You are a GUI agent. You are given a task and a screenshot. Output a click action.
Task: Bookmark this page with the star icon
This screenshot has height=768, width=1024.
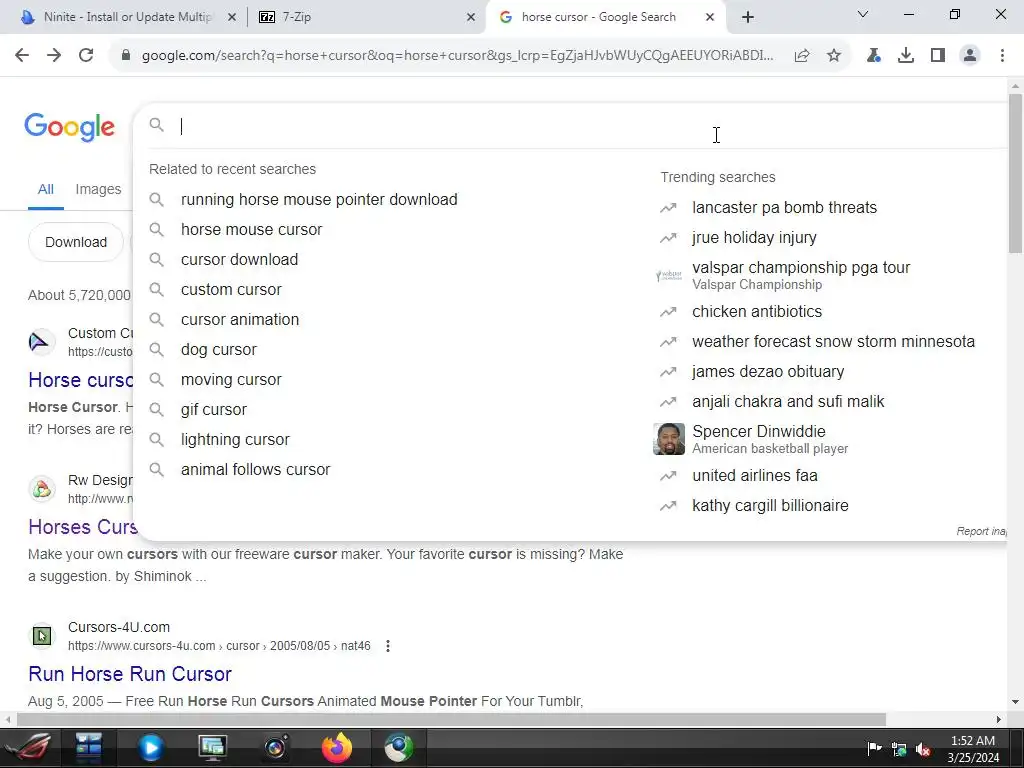click(834, 56)
